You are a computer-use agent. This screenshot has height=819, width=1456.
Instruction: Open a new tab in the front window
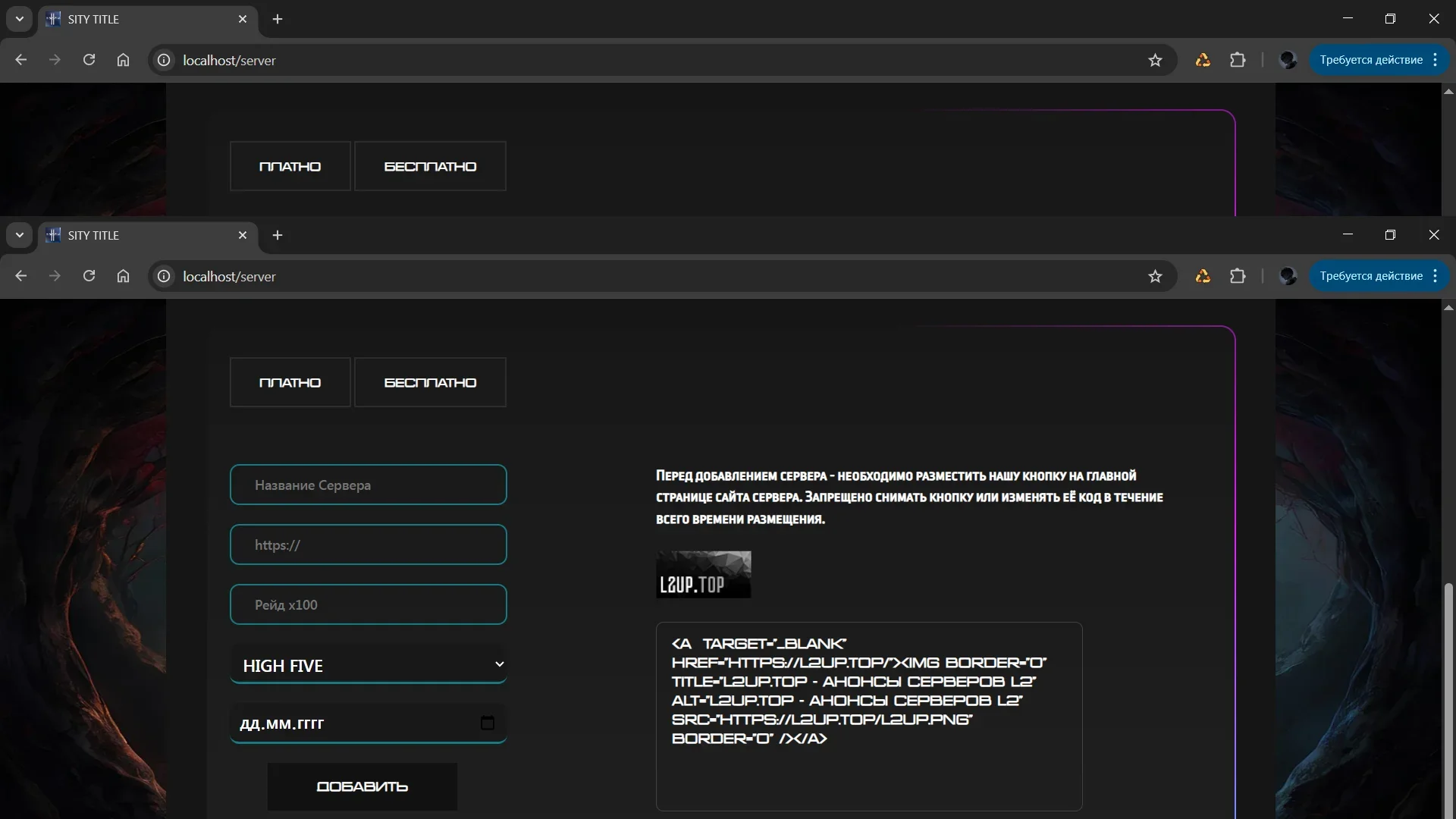coord(278,235)
